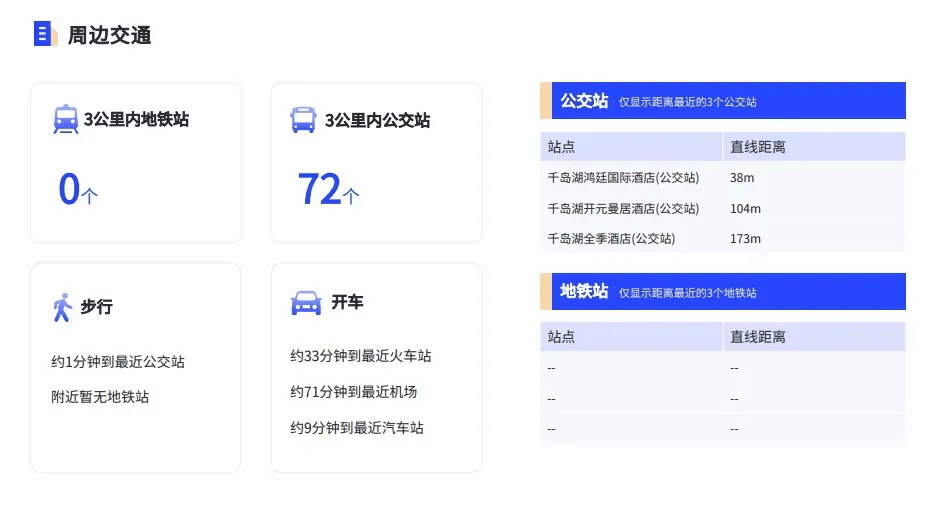The image size is (940, 507).
Task: Click 站点 column header in subway table
Action: click(x=631, y=337)
